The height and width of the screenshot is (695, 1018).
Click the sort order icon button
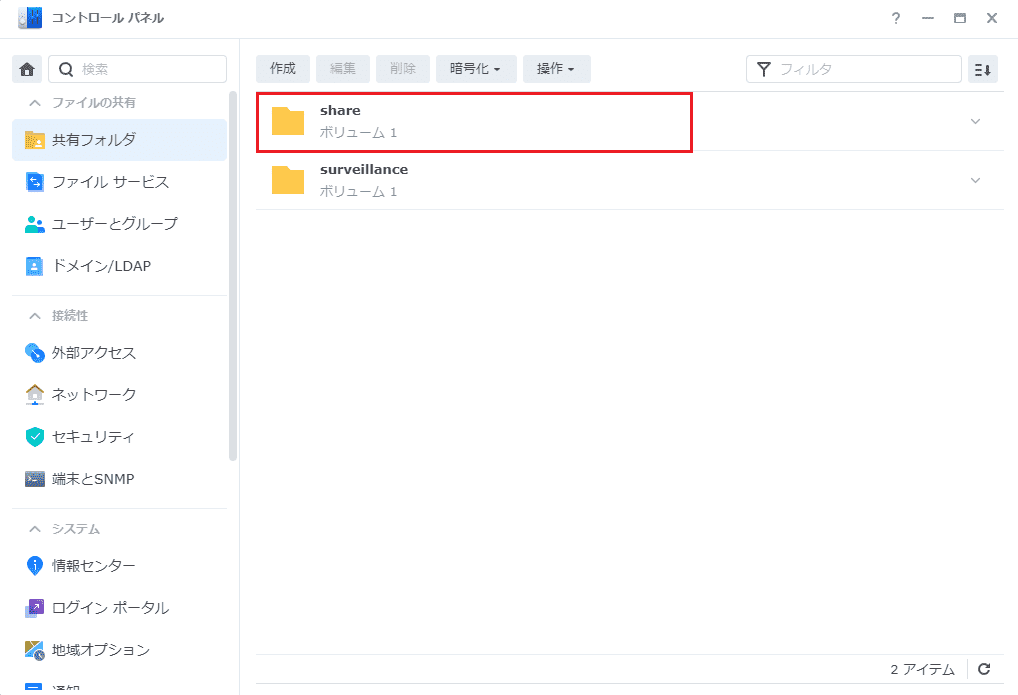pyautogui.click(x=982, y=69)
